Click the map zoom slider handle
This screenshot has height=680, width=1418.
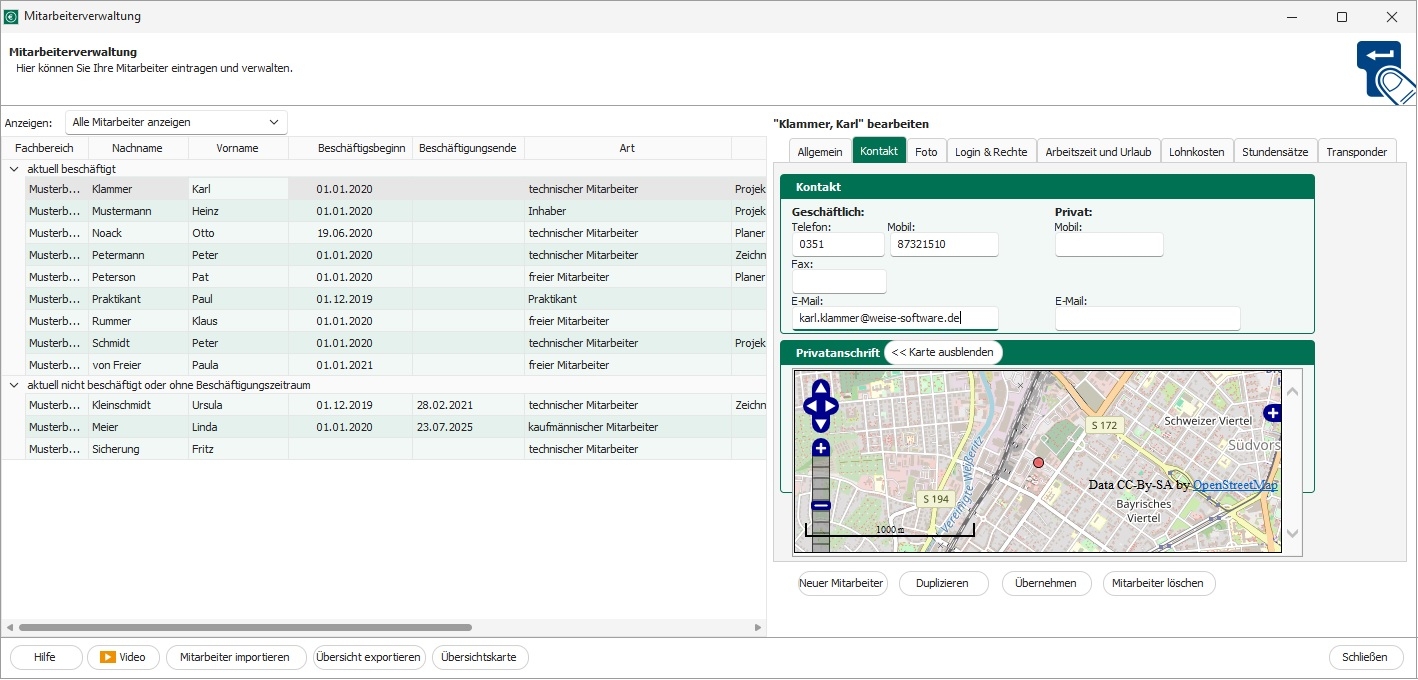pyautogui.click(x=821, y=505)
